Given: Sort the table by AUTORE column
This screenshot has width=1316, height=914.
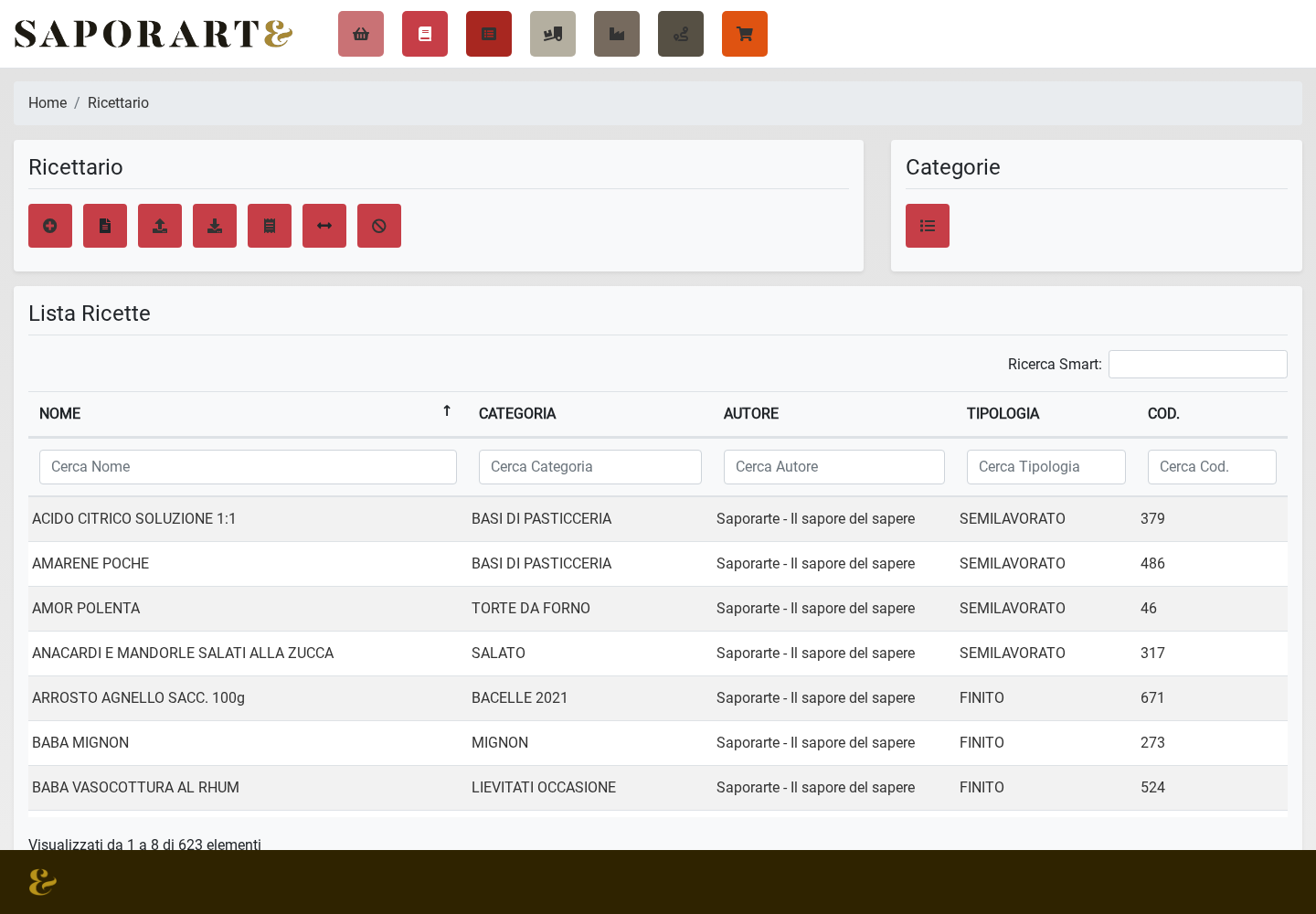Looking at the screenshot, I should pyautogui.click(x=834, y=414).
